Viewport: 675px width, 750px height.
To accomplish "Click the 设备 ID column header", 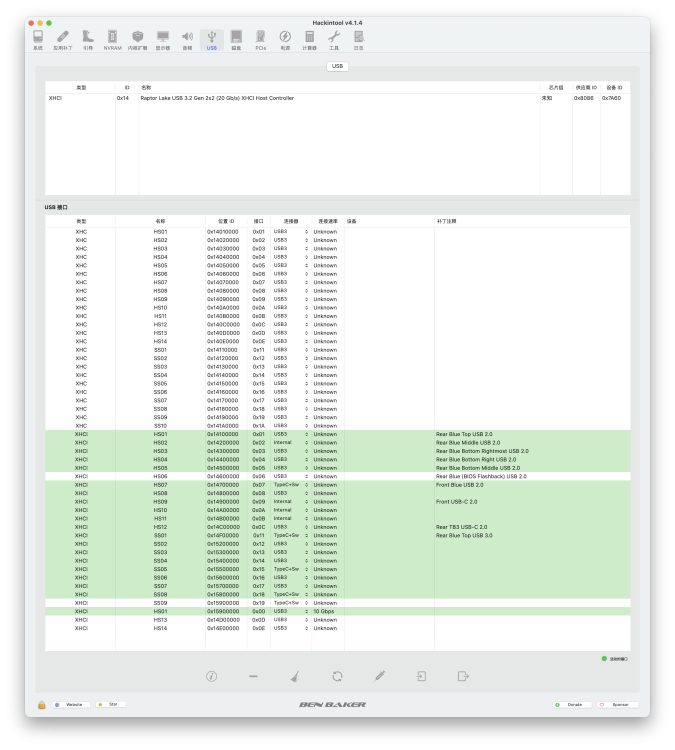I will pos(615,88).
